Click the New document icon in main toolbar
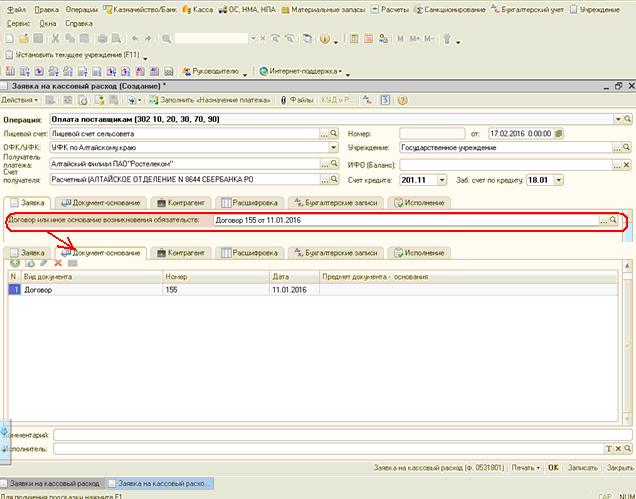 pos(9,39)
